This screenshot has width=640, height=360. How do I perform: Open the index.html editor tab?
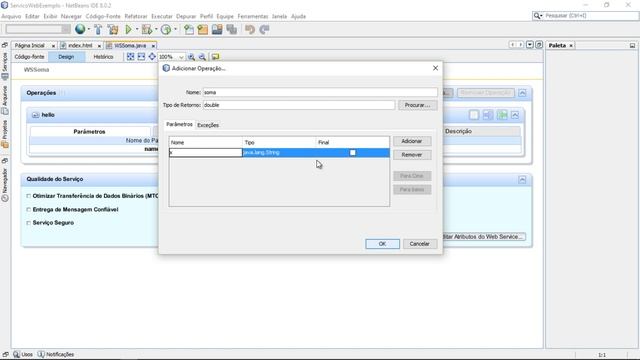(80, 46)
